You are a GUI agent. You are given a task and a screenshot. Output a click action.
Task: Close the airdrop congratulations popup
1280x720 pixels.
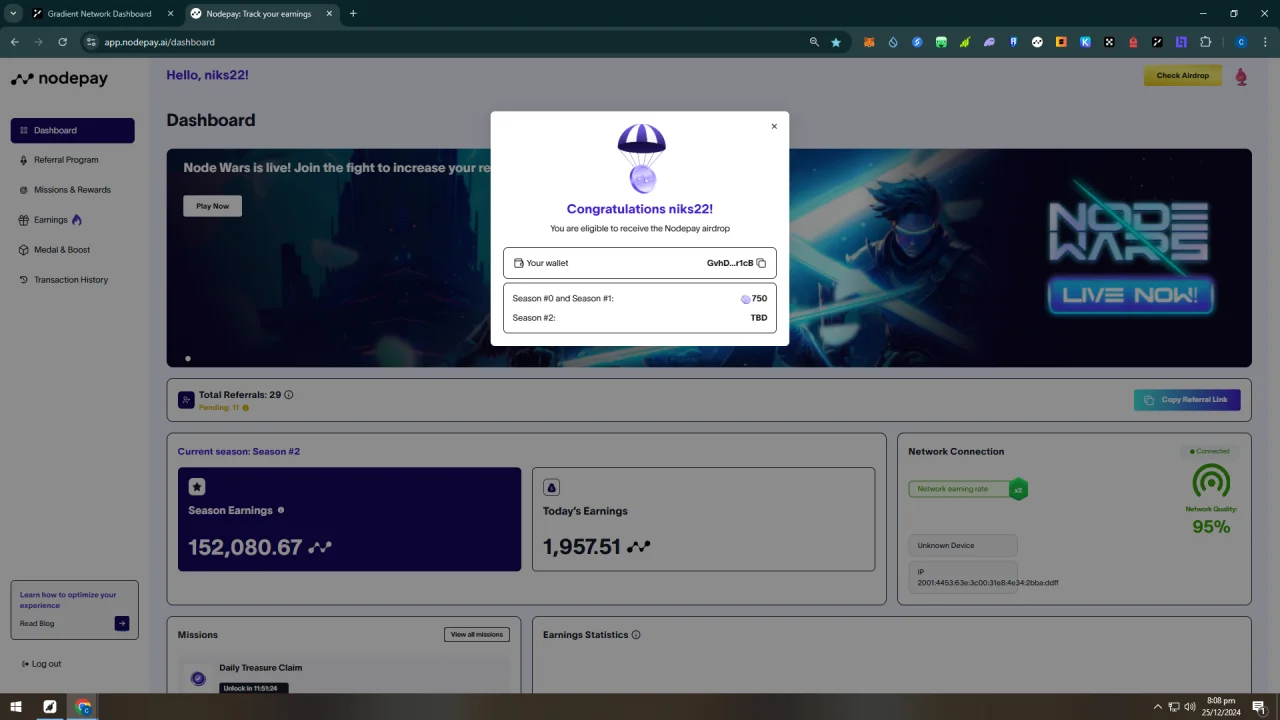pyautogui.click(x=774, y=126)
